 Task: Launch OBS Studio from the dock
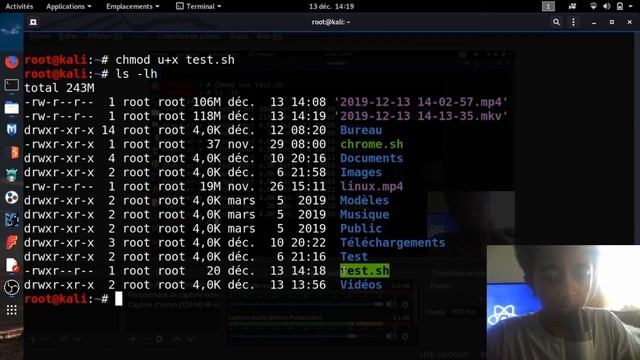(x=11, y=287)
